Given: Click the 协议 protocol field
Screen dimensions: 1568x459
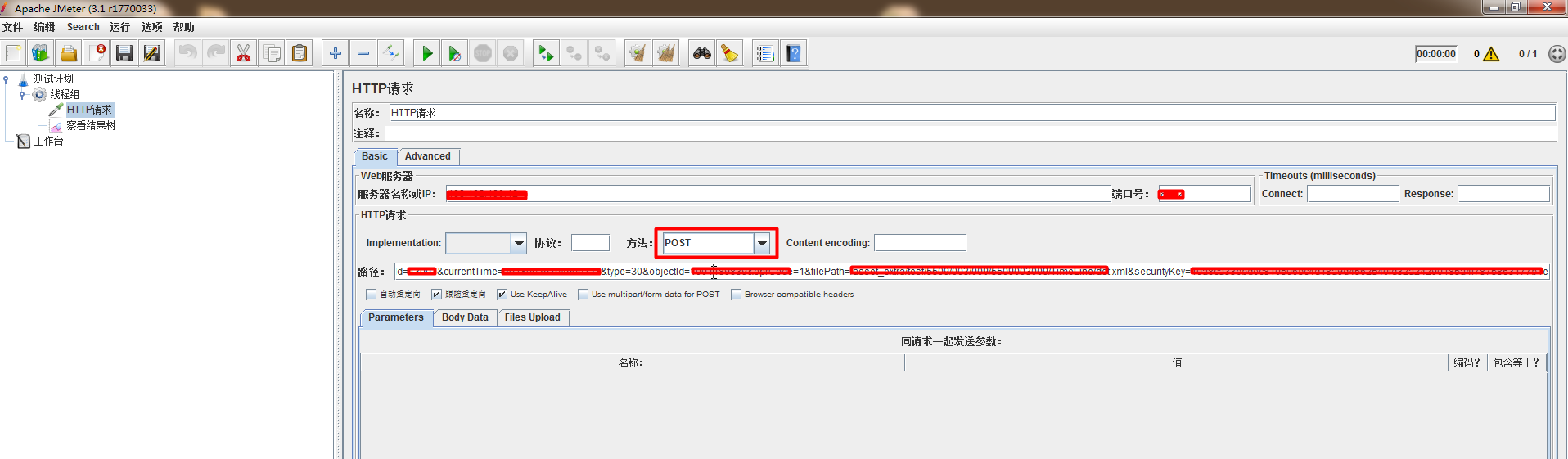Looking at the screenshot, I should click(x=590, y=243).
